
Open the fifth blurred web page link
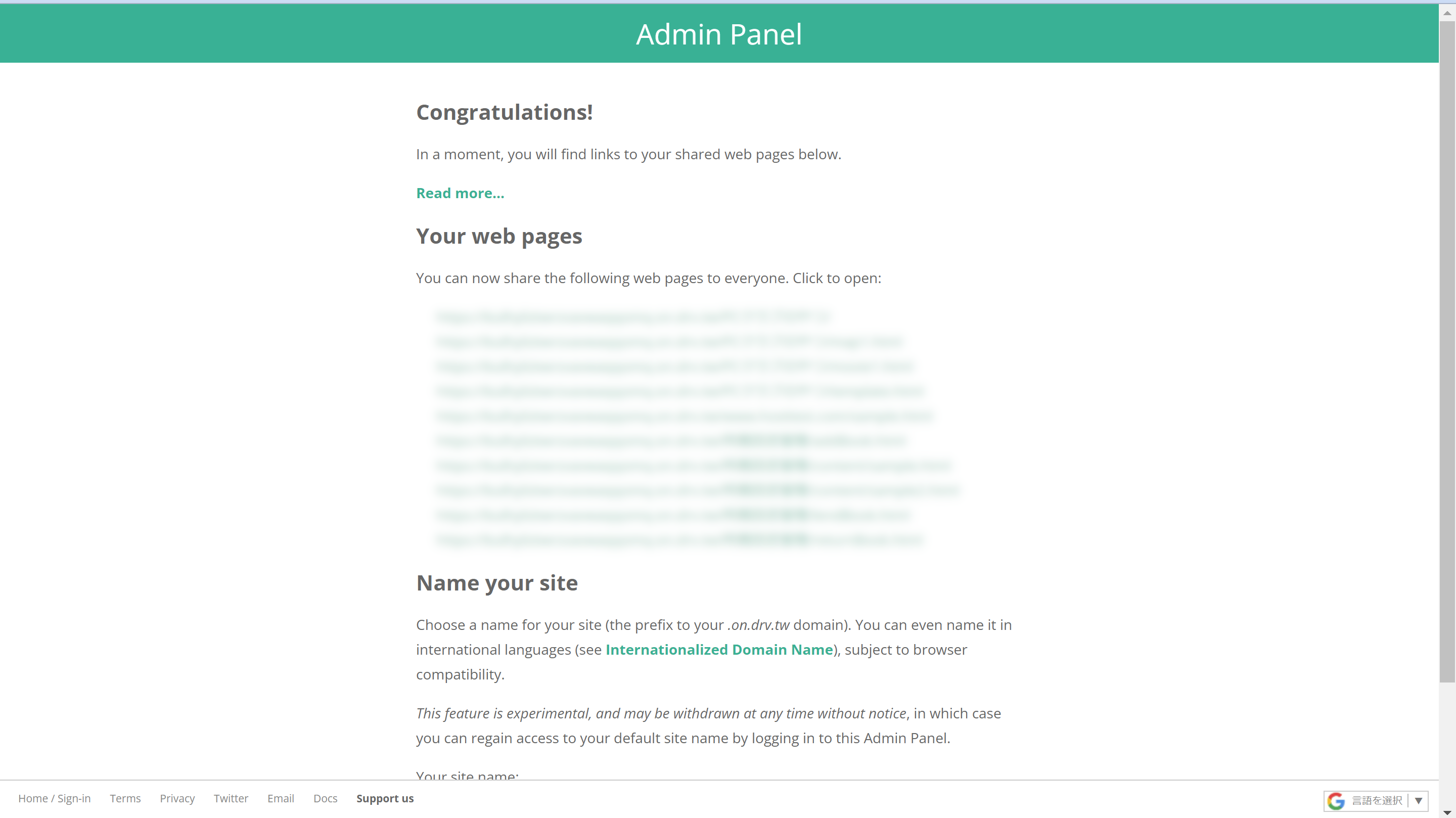(684, 416)
